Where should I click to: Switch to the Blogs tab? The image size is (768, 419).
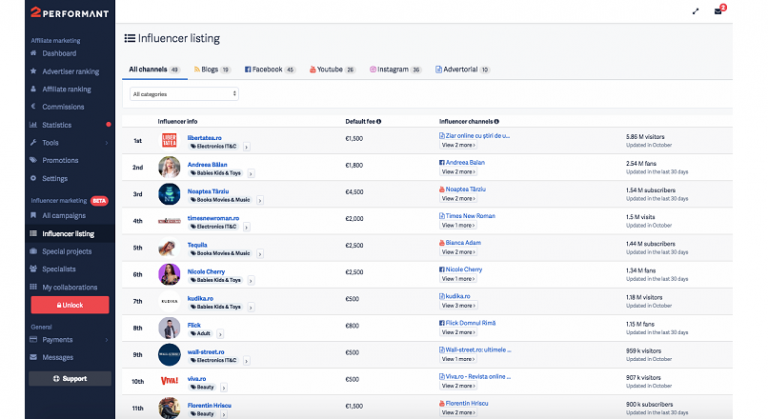(212, 70)
